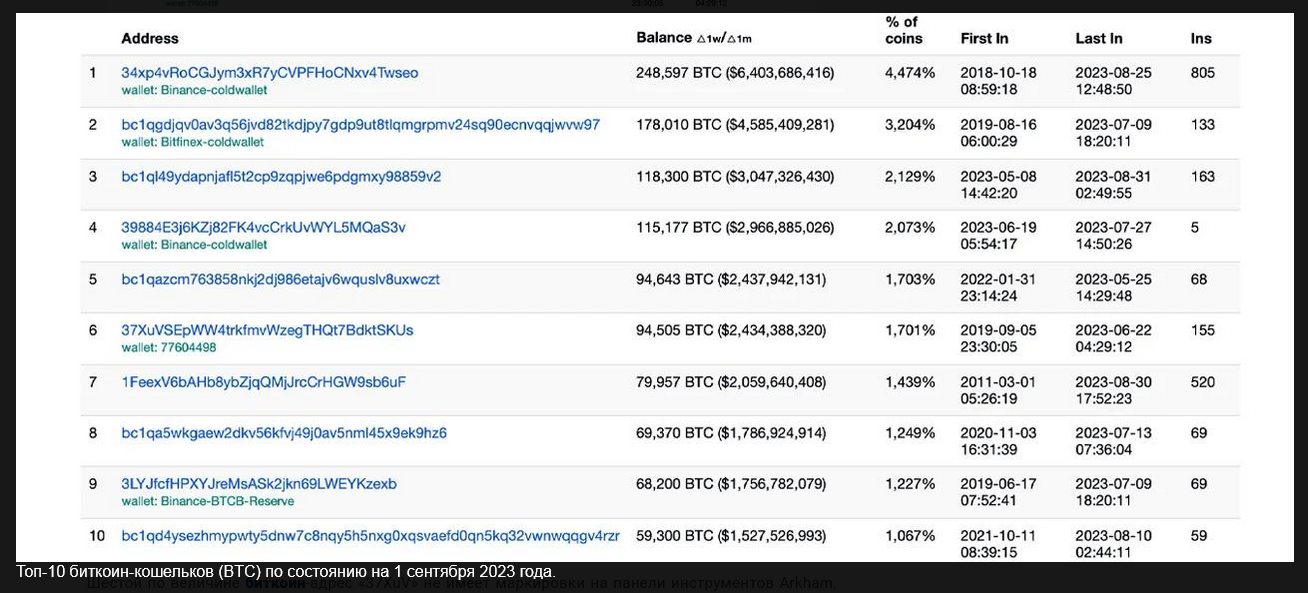Click the Ins column header

pyautogui.click(x=1201, y=38)
